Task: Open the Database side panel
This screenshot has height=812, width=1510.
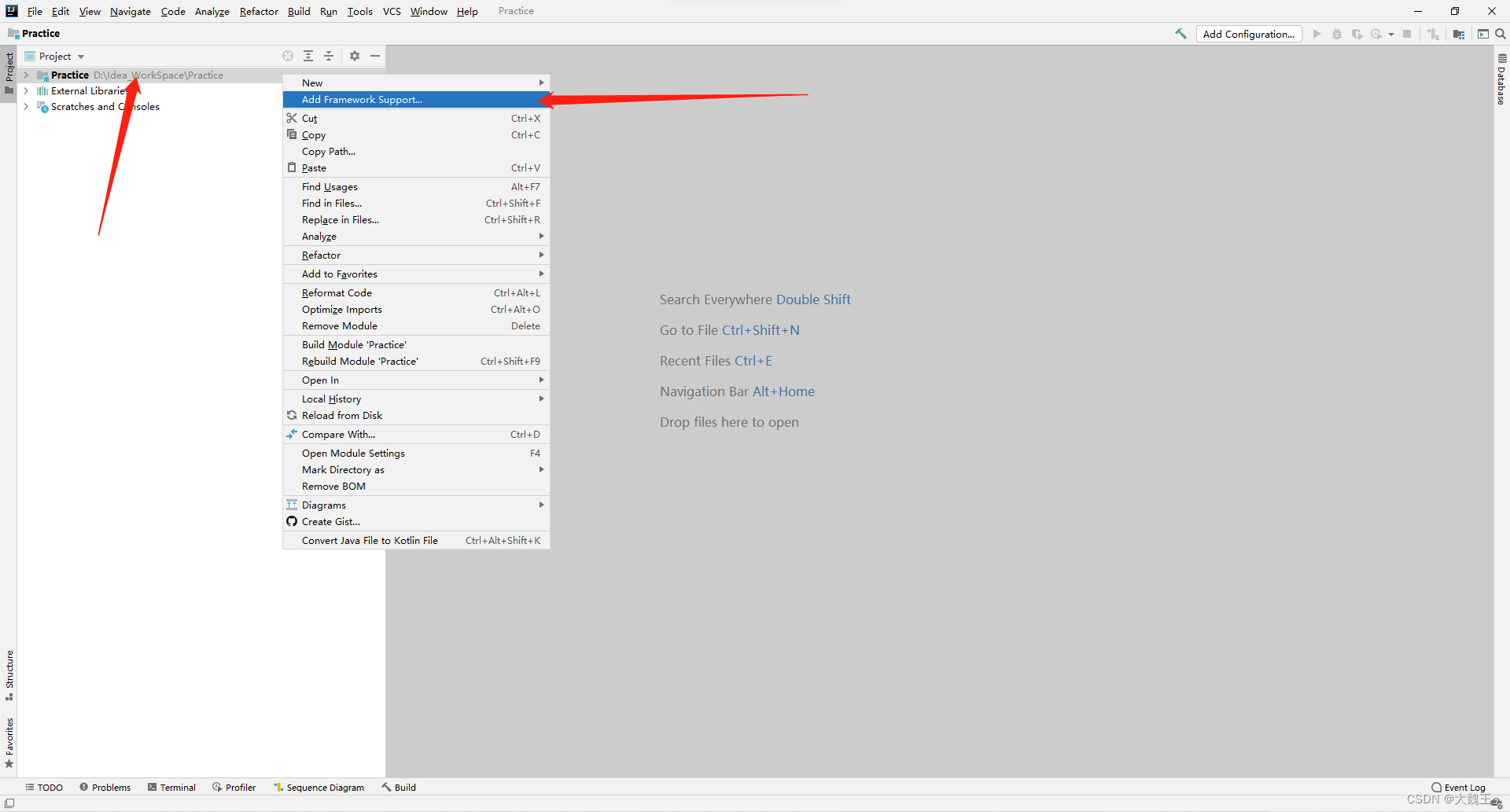Action: tap(1501, 79)
